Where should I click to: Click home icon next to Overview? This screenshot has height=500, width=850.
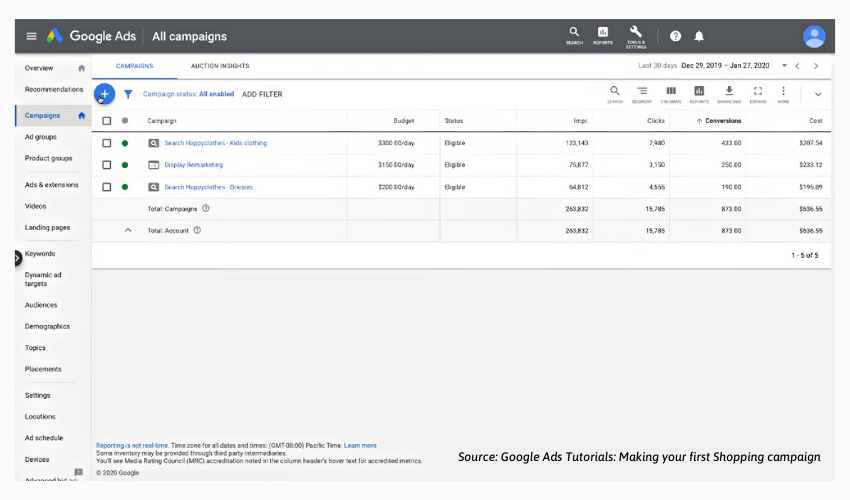click(82, 68)
